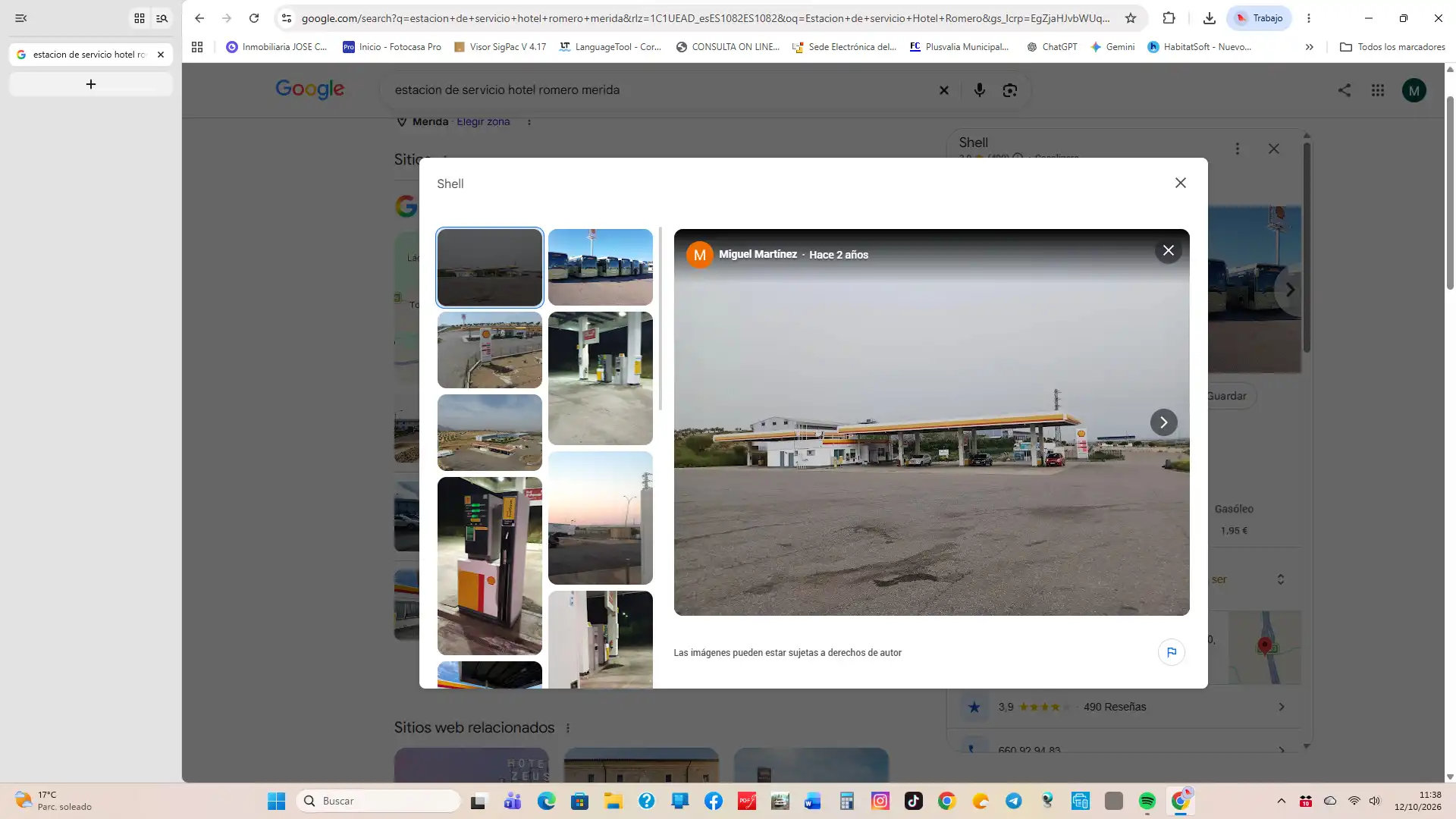Open the Chrome downloads panel
Image resolution: width=1456 pixels, height=819 pixels.
[x=1210, y=18]
